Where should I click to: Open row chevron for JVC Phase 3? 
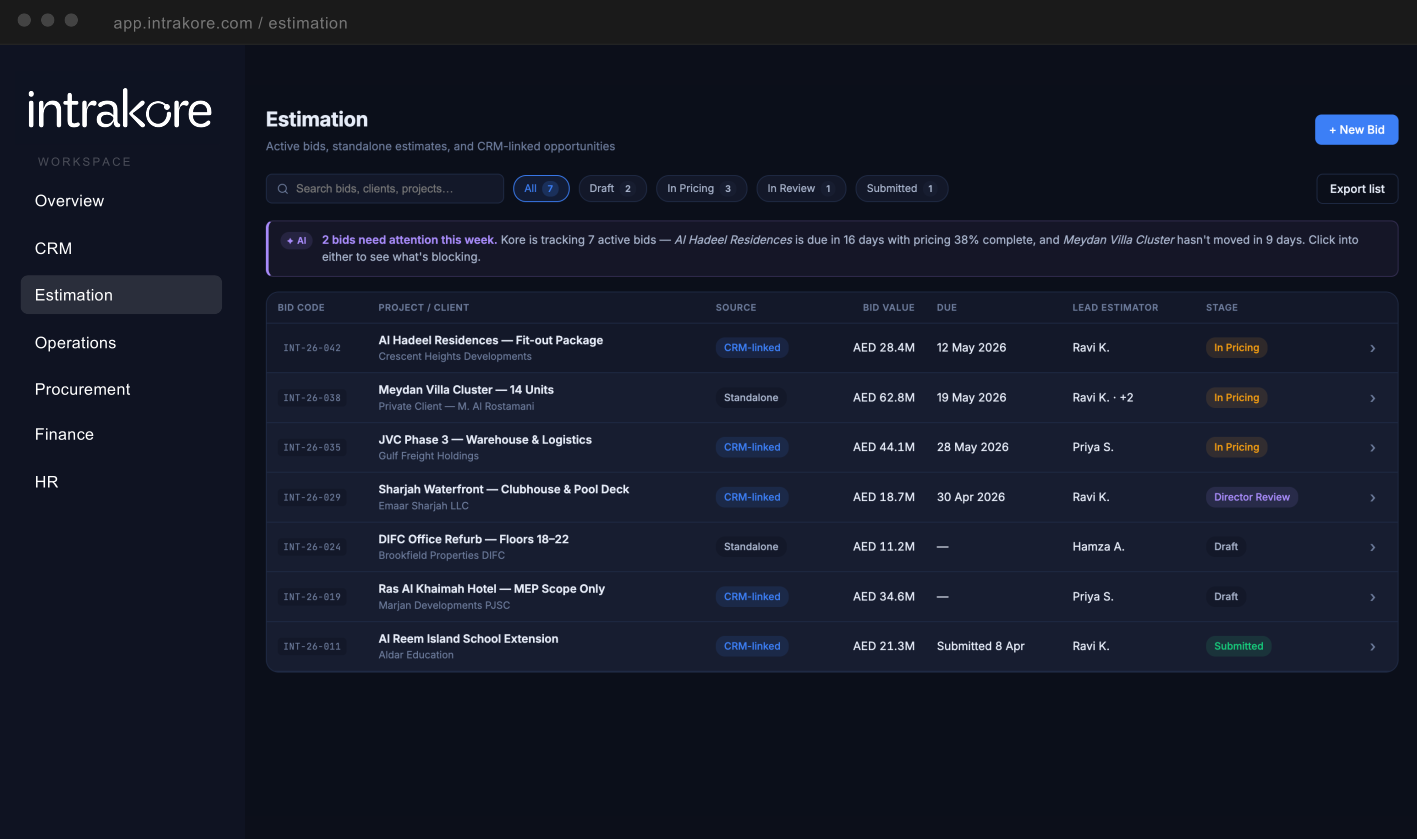click(x=1372, y=448)
